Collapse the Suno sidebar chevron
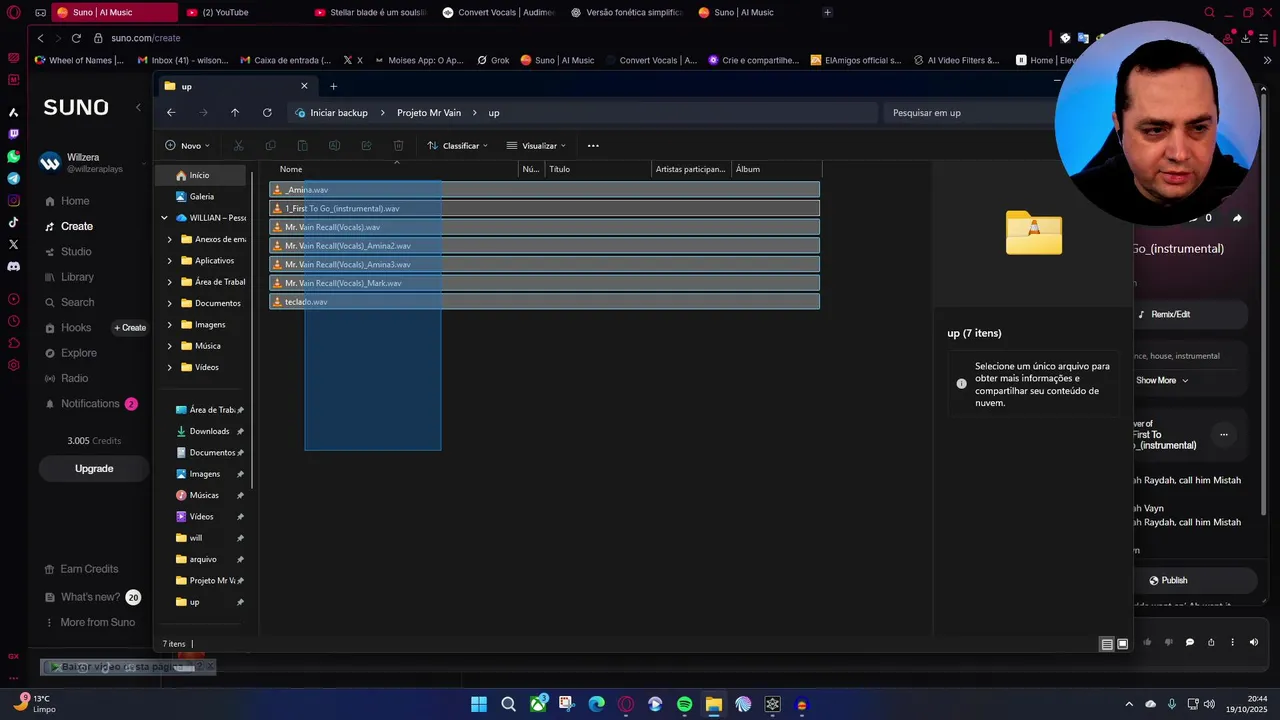 (x=138, y=107)
